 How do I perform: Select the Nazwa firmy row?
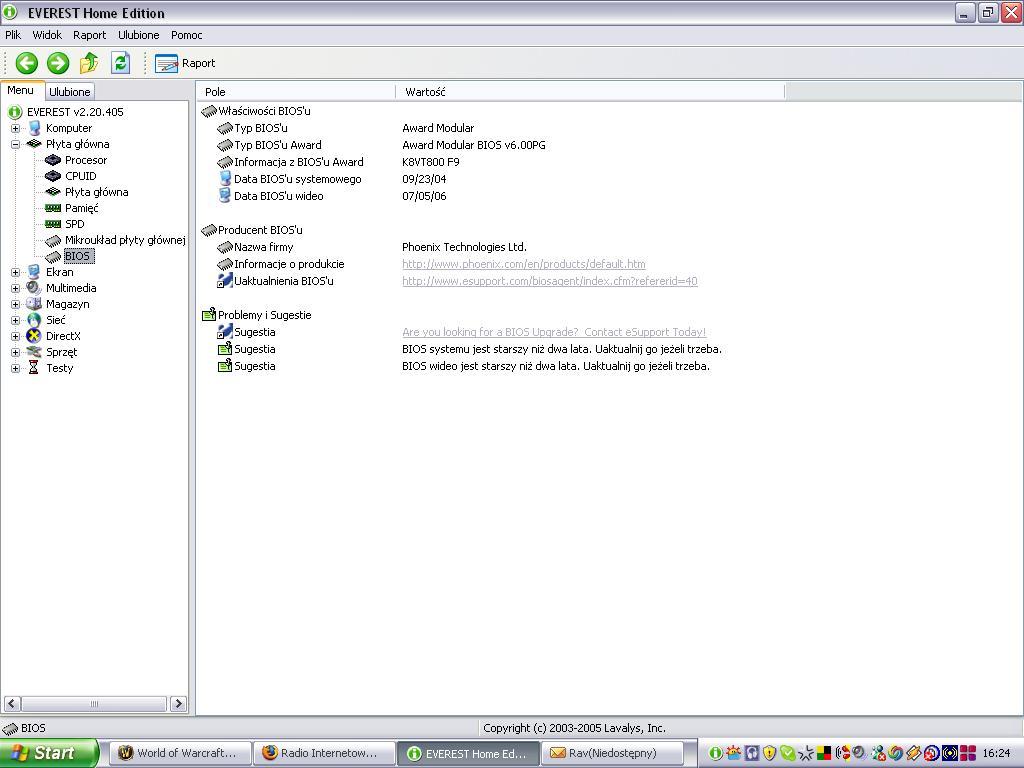pyautogui.click(x=372, y=247)
